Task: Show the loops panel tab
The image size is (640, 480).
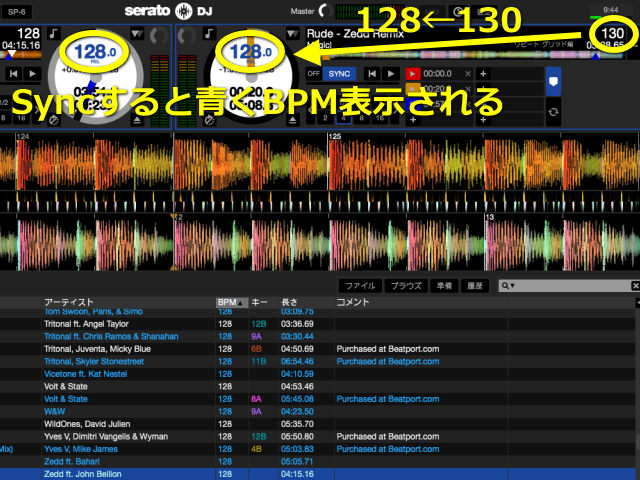Action: pos(553,111)
